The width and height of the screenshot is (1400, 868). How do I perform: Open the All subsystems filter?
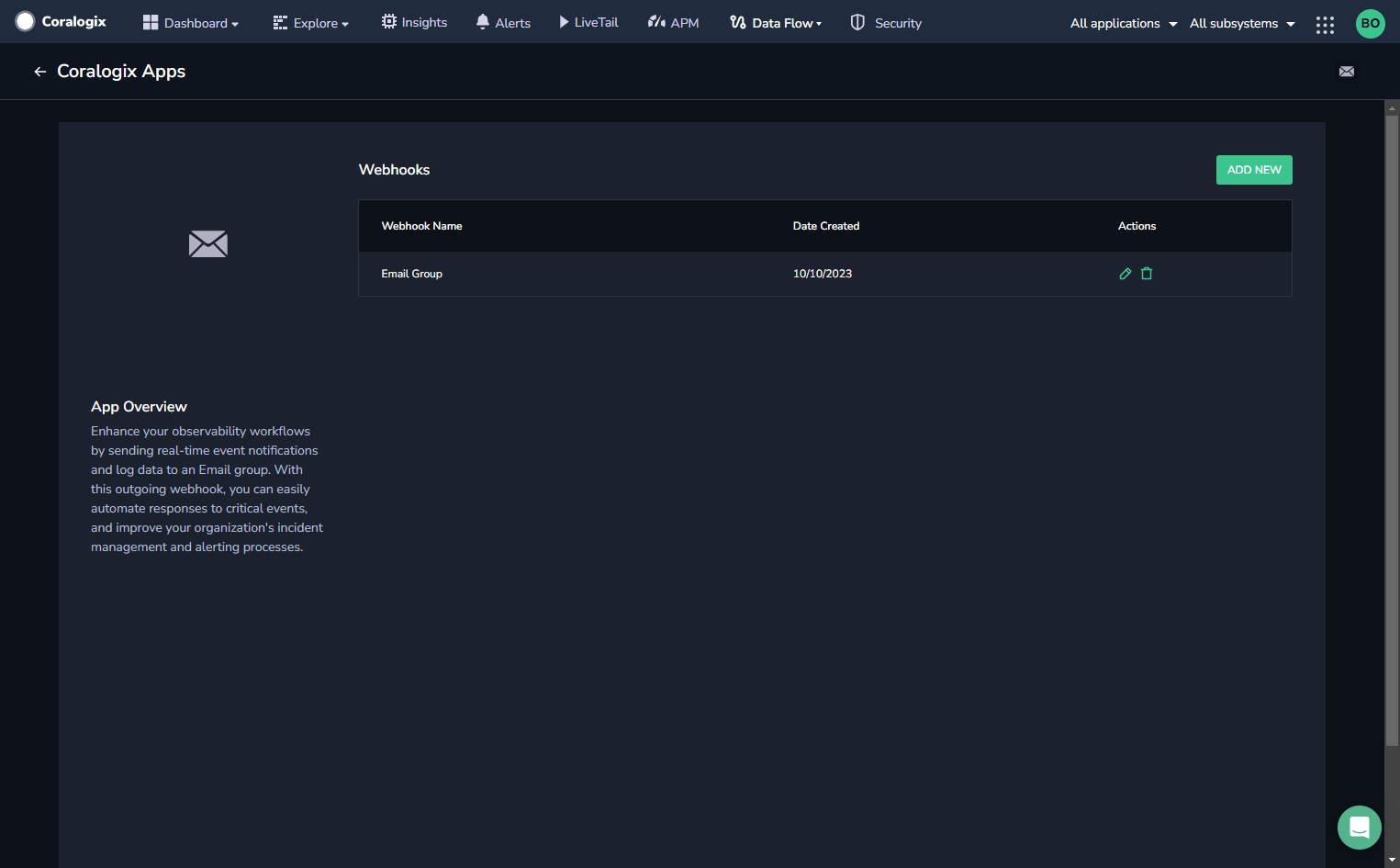coord(1242,23)
